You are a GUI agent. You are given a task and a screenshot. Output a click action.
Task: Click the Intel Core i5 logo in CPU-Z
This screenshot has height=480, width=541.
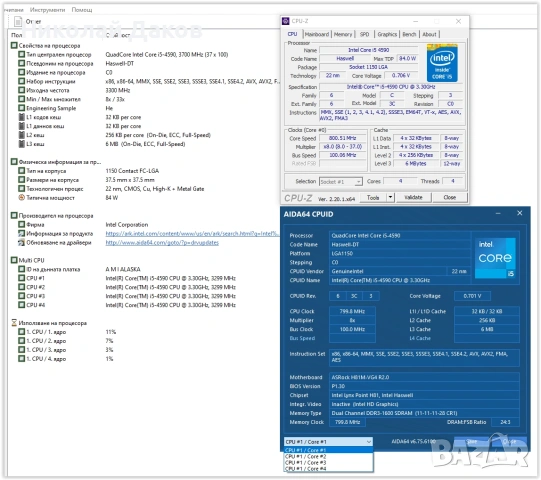click(442, 63)
